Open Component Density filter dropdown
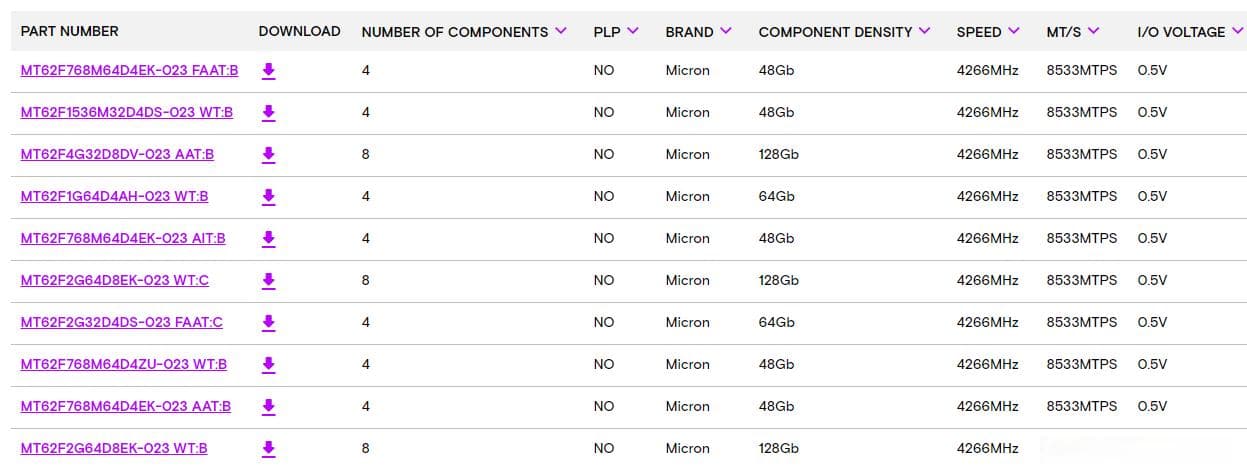This screenshot has width=1247, height=470. coord(925,31)
